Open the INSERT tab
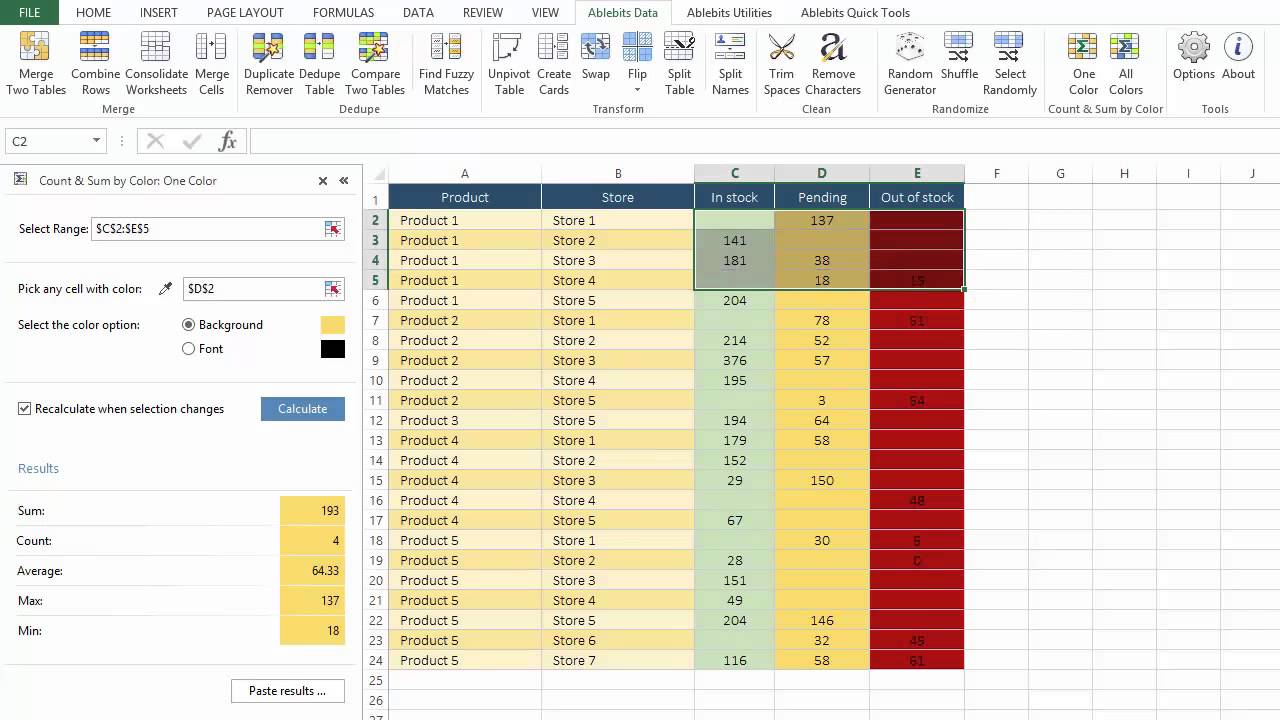 (159, 13)
